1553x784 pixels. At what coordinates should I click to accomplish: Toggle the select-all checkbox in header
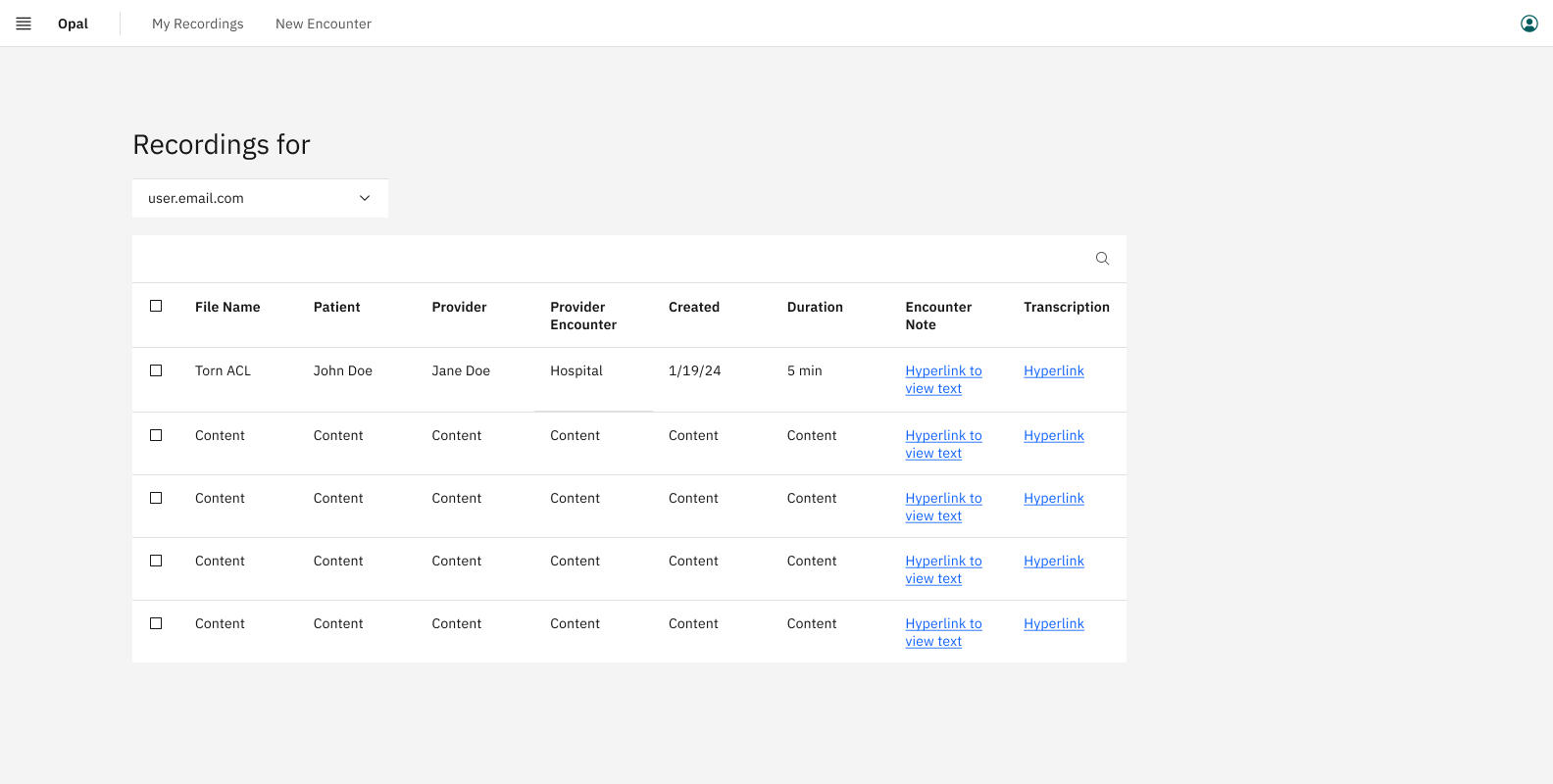click(156, 306)
